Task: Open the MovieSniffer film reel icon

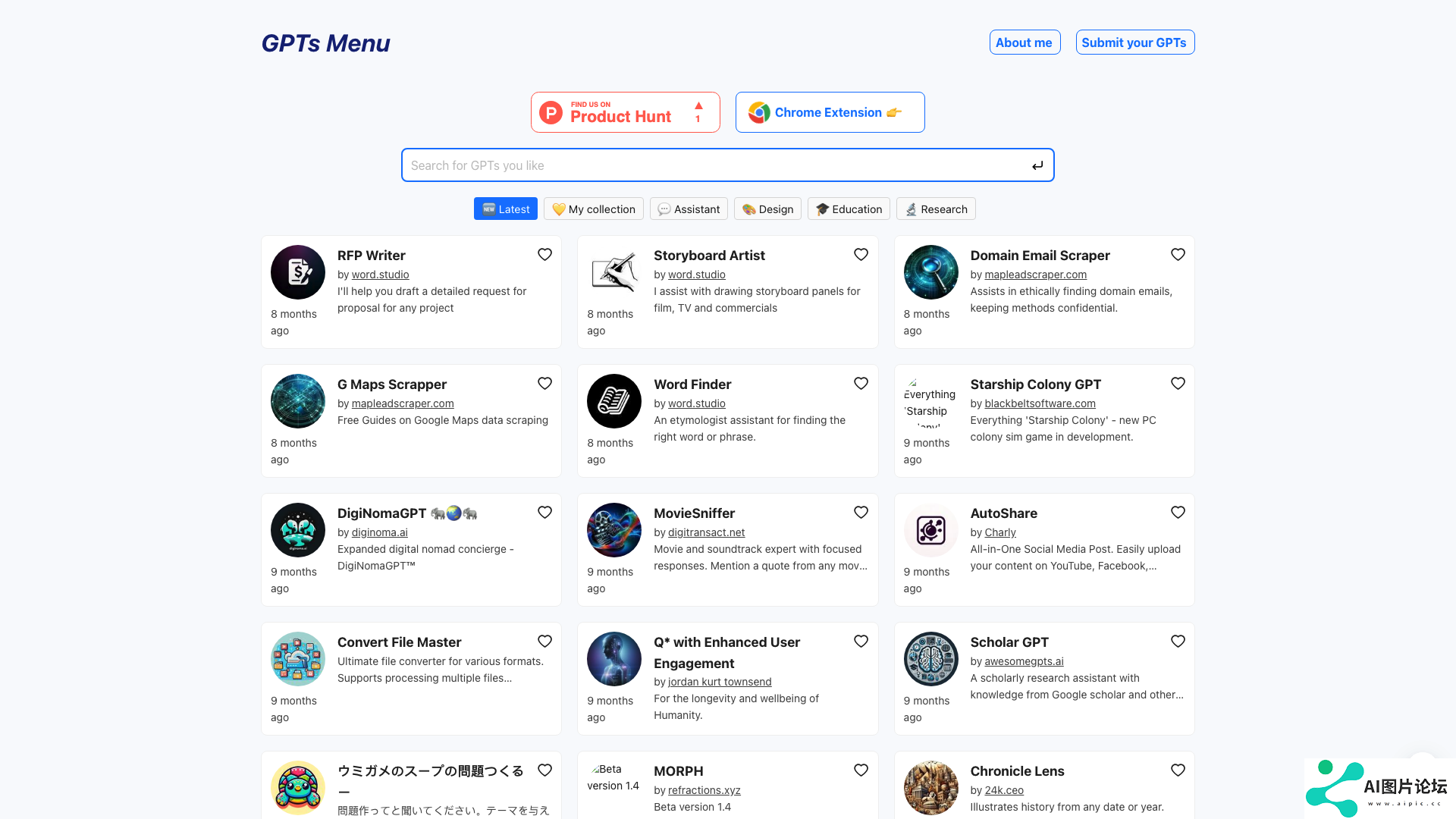Action: (614, 530)
